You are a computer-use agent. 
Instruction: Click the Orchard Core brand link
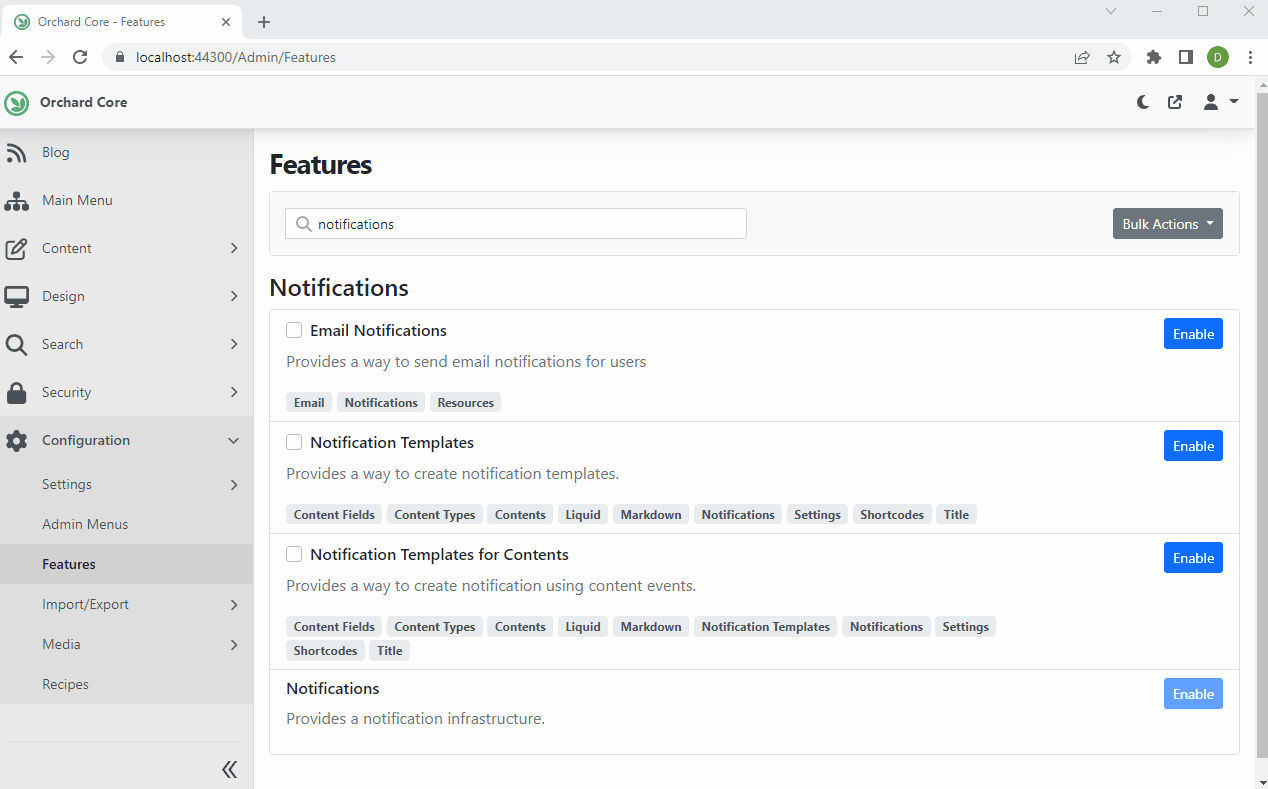83,102
